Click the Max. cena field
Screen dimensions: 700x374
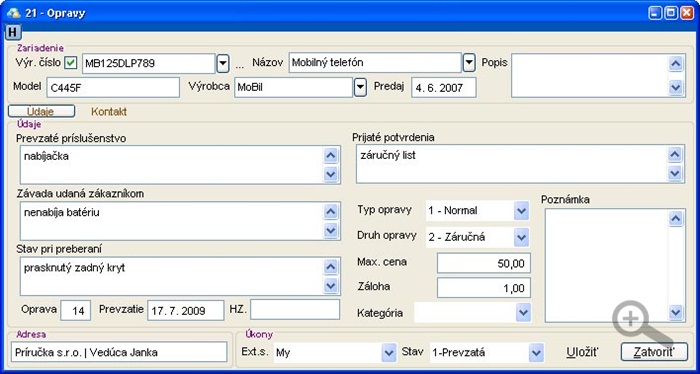click(x=483, y=263)
